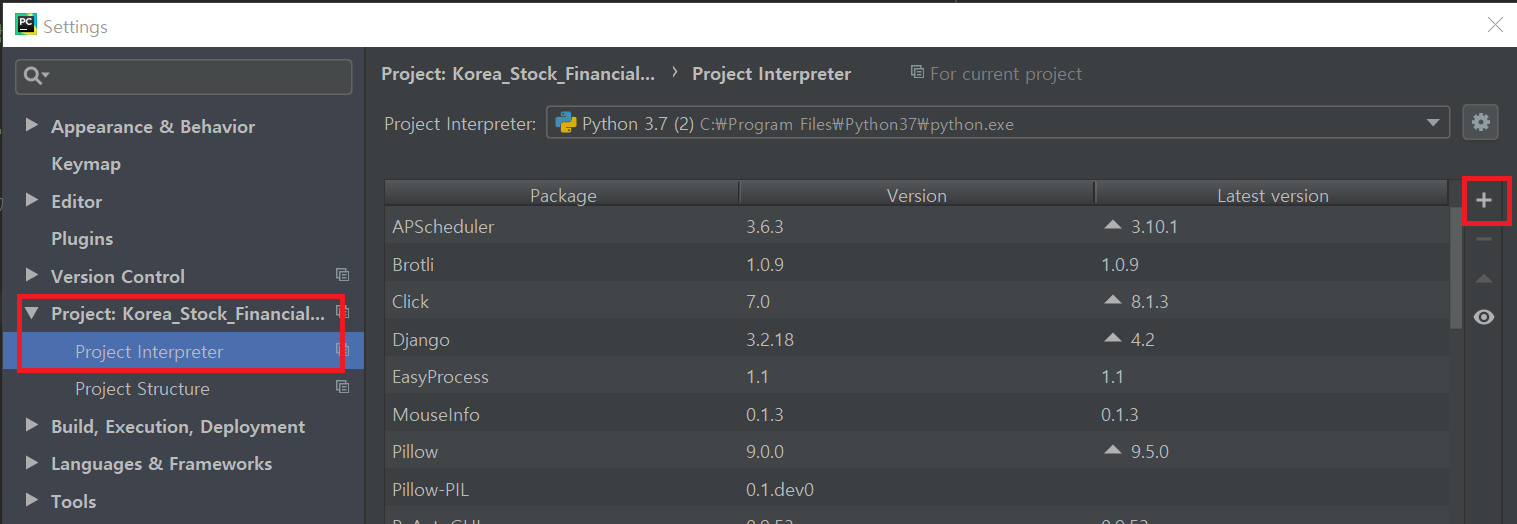Open the search options dropdown arrow
Image resolution: width=1517 pixels, height=524 pixels.
click(46, 77)
